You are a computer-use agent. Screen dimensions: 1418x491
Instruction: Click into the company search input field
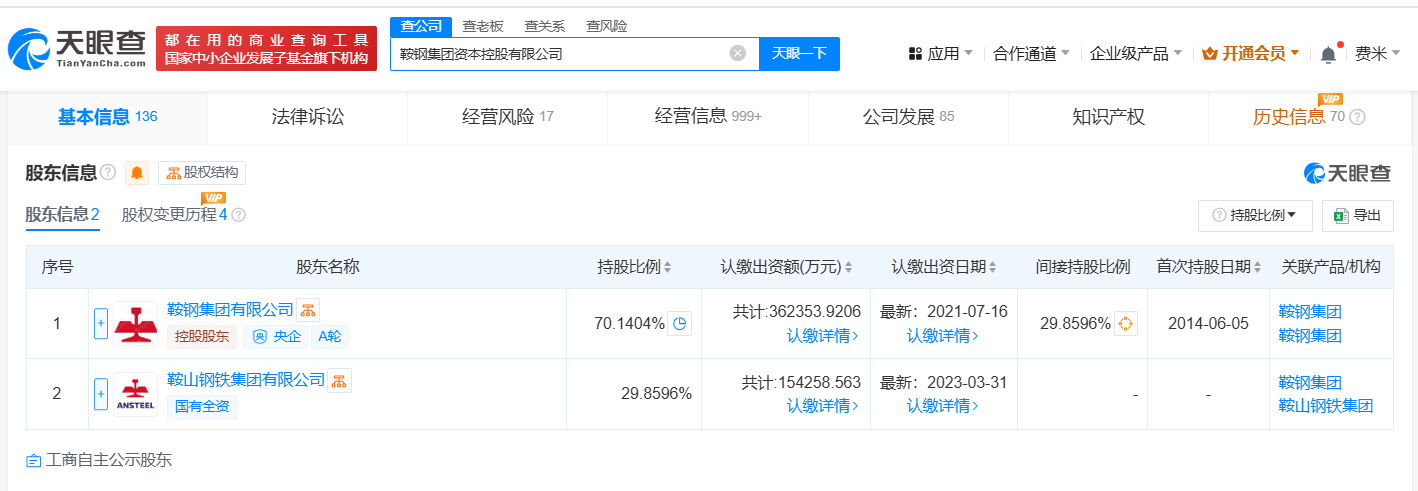[x=560, y=54]
